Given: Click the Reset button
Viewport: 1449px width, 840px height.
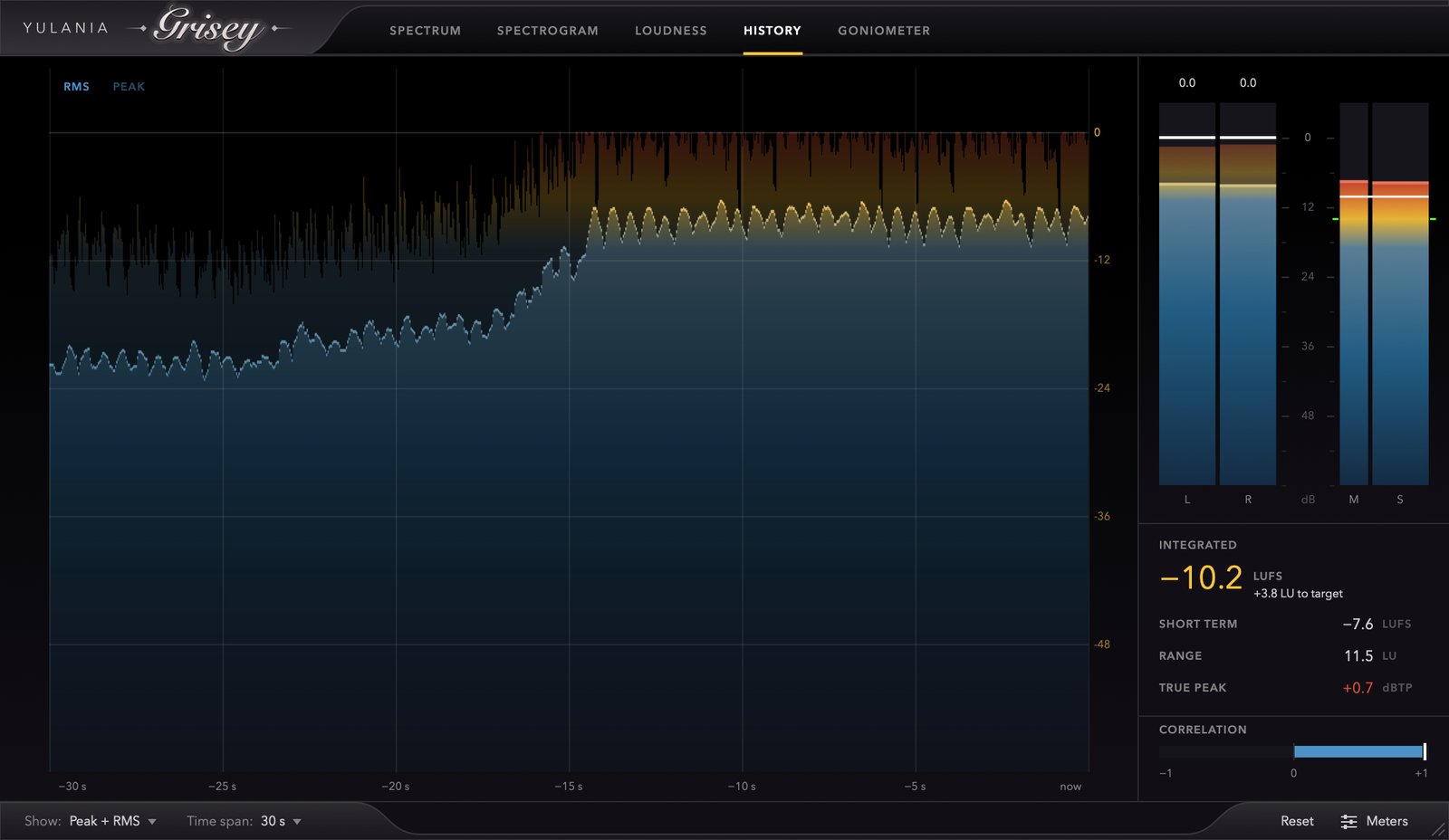Looking at the screenshot, I should pyautogui.click(x=1297, y=821).
